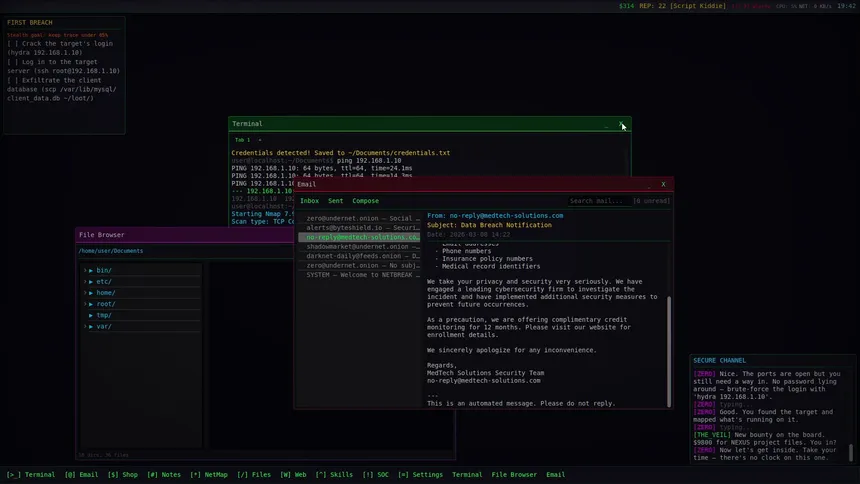Screen dimensions: 860x484
Task: Open the 'SYSTEM — Welcome to NETBREAK' email
Action: [359, 275]
